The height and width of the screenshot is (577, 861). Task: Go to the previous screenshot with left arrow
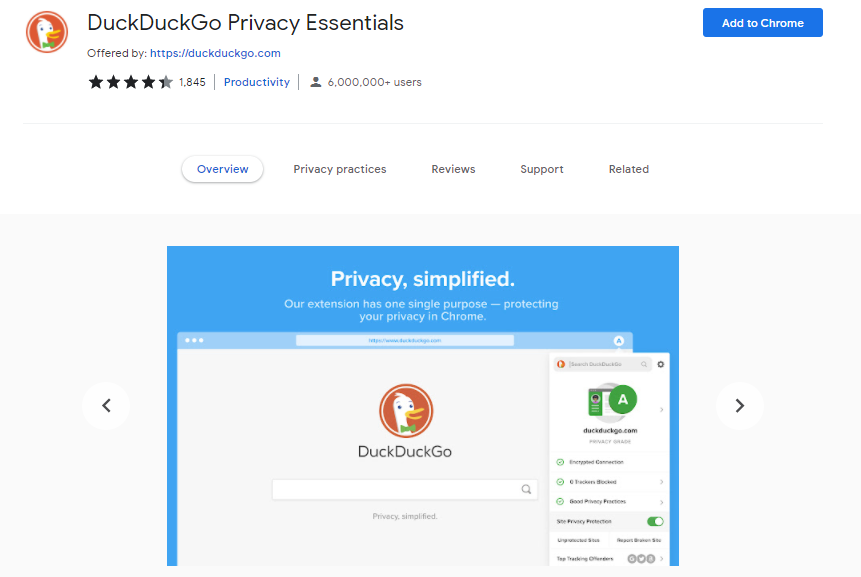[x=106, y=405]
